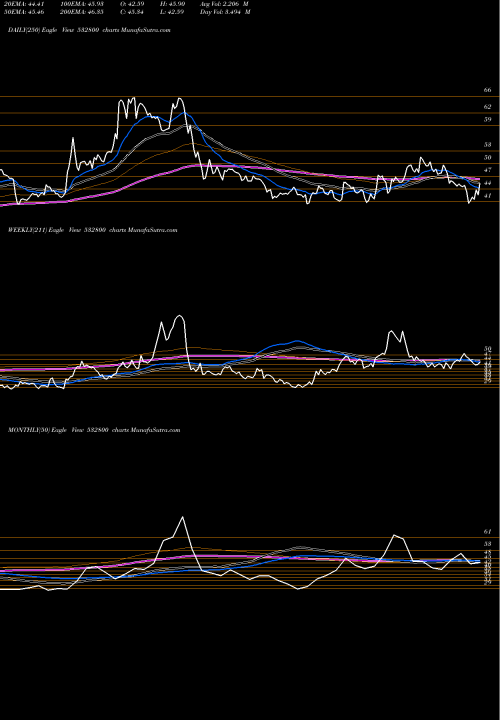The height and width of the screenshot is (720, 500).
Task: Click the 61 price label on monthly chart
Action: (488, 531)
